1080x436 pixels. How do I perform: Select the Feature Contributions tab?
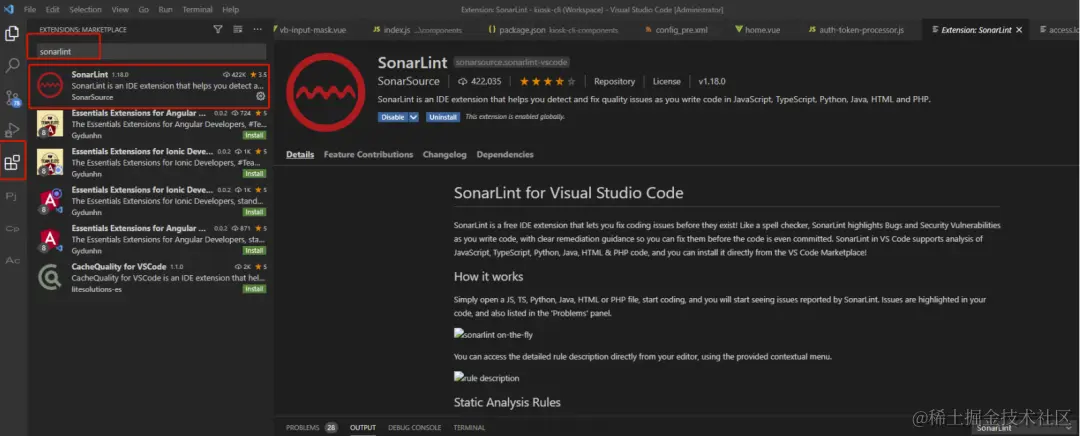pyautogui.click(x=368, y=154)
